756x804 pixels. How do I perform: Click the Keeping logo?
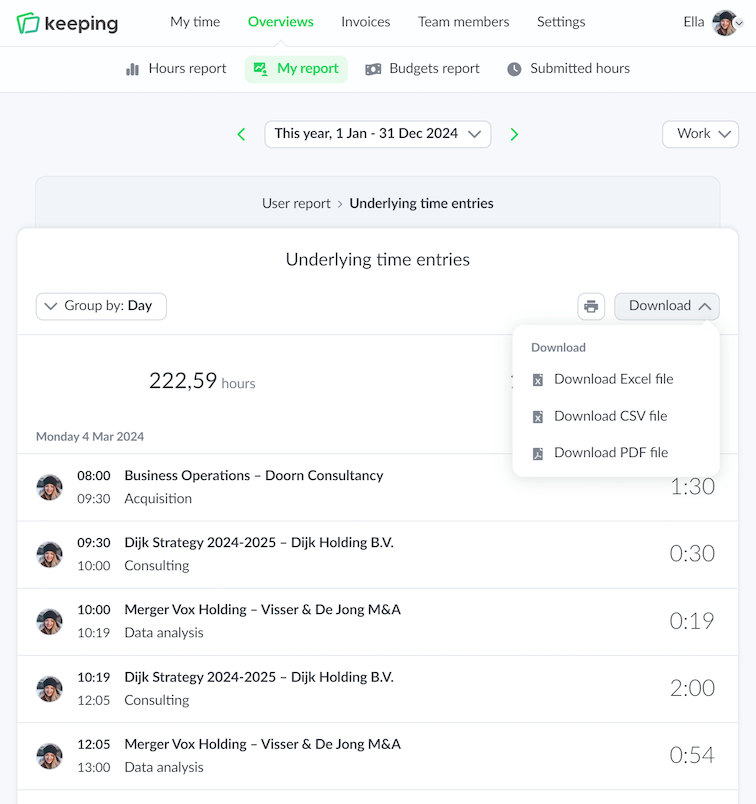click(67, 23)
